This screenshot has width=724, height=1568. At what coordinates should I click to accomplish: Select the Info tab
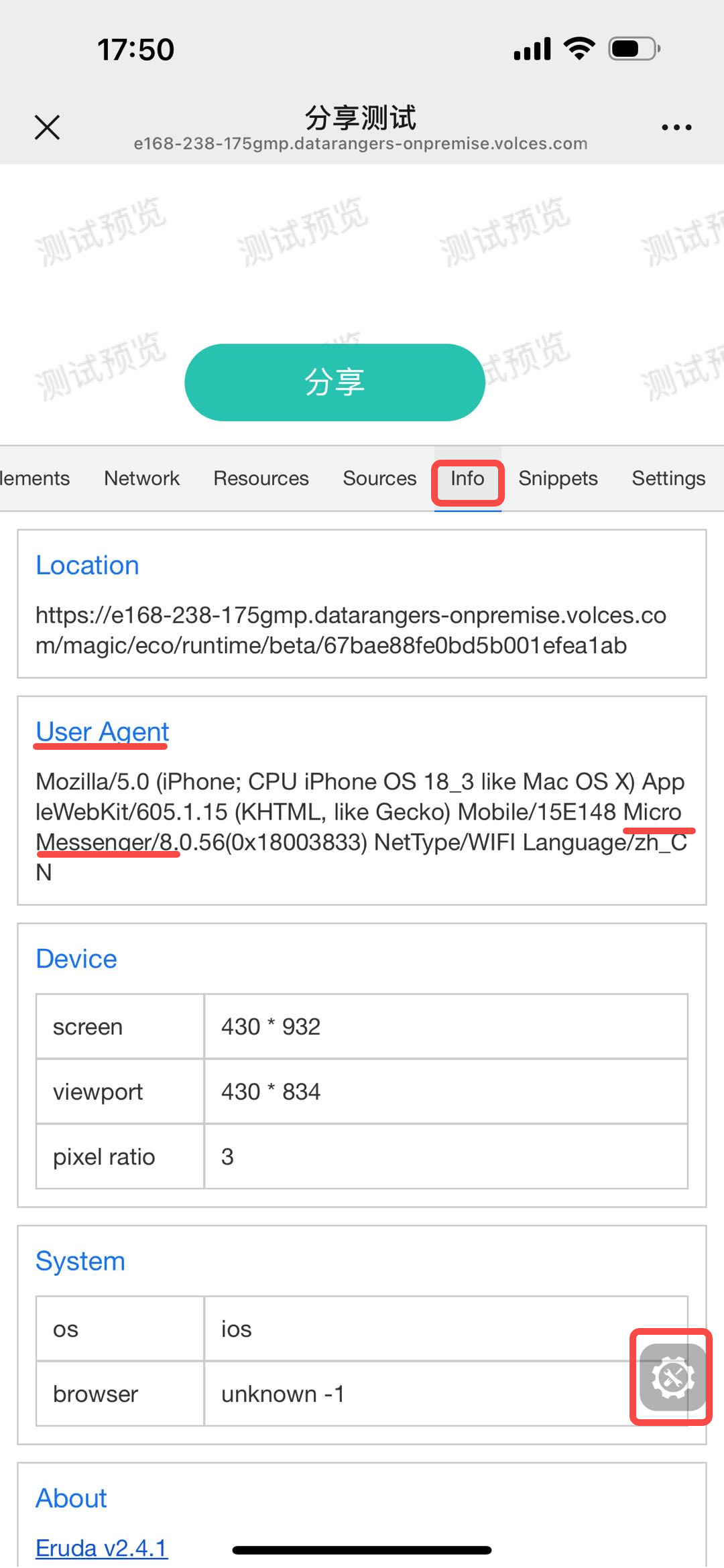pos(467,478)
